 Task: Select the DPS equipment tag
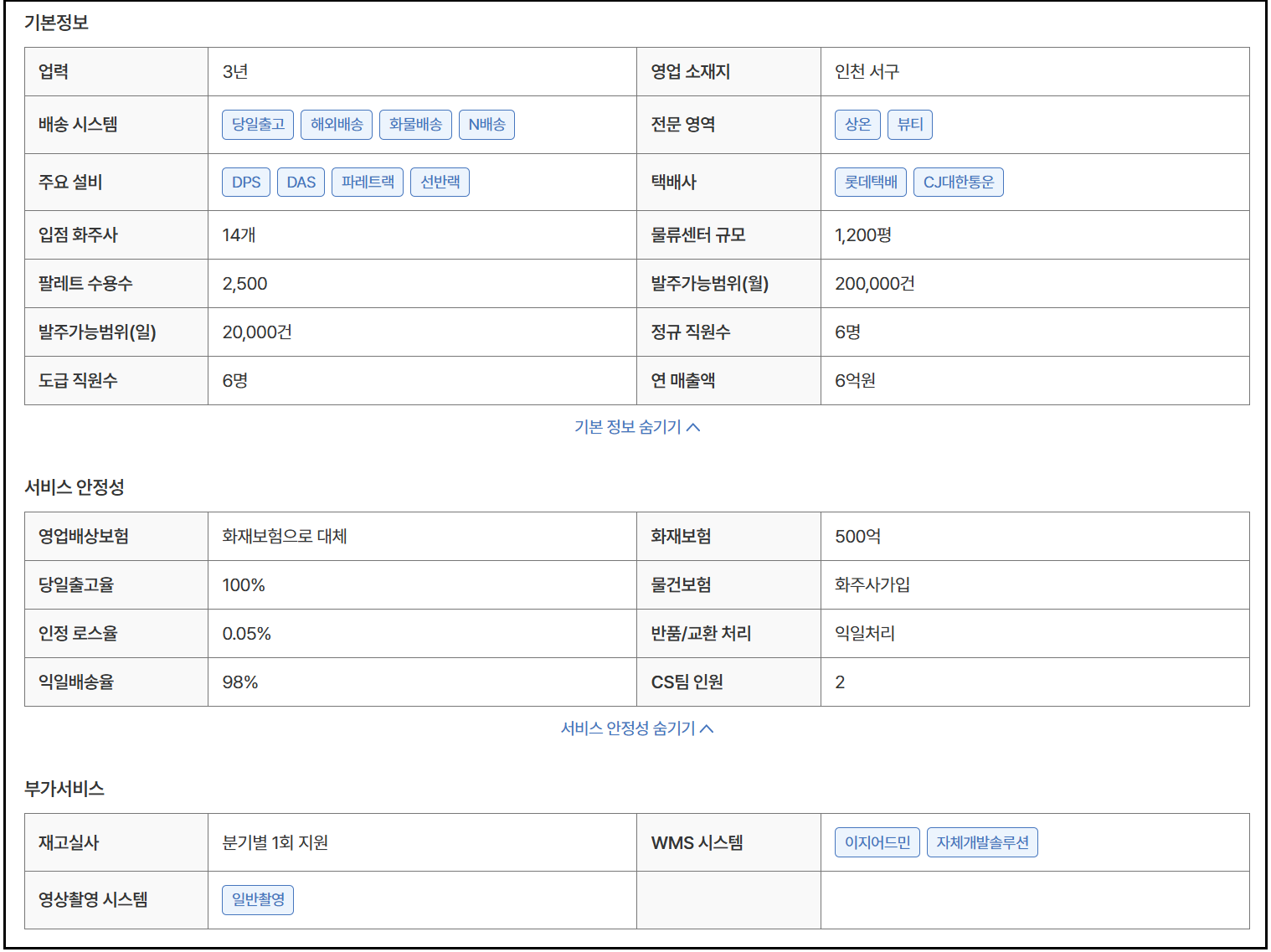click(x=246, y=183)
